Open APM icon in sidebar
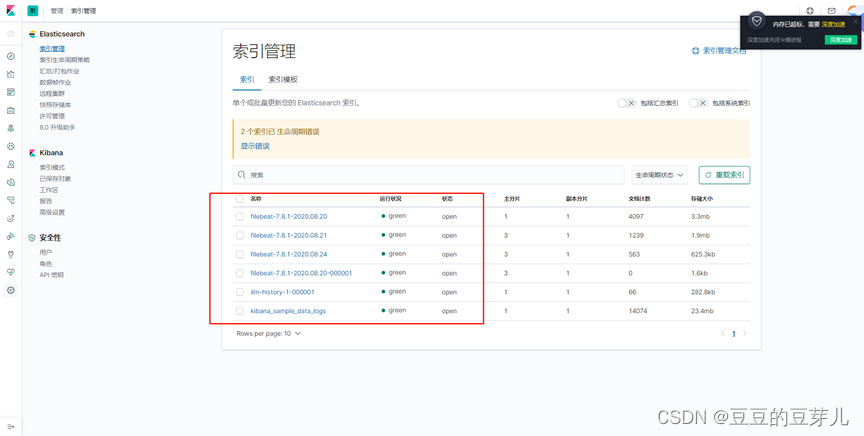Viewport: 864px width, 436px height. 10,200
